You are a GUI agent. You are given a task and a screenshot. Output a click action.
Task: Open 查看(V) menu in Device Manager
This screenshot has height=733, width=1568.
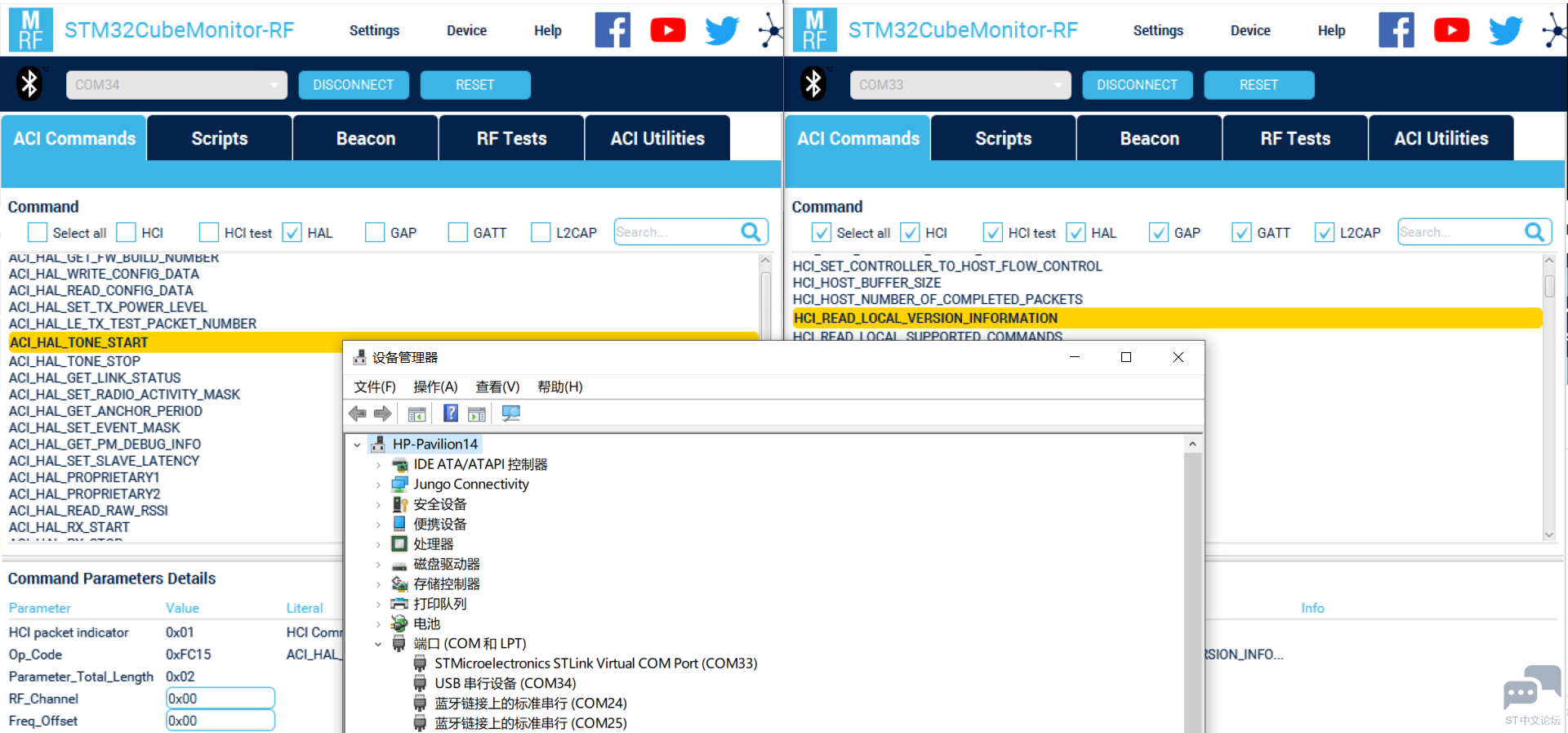(x=497, y=387)
